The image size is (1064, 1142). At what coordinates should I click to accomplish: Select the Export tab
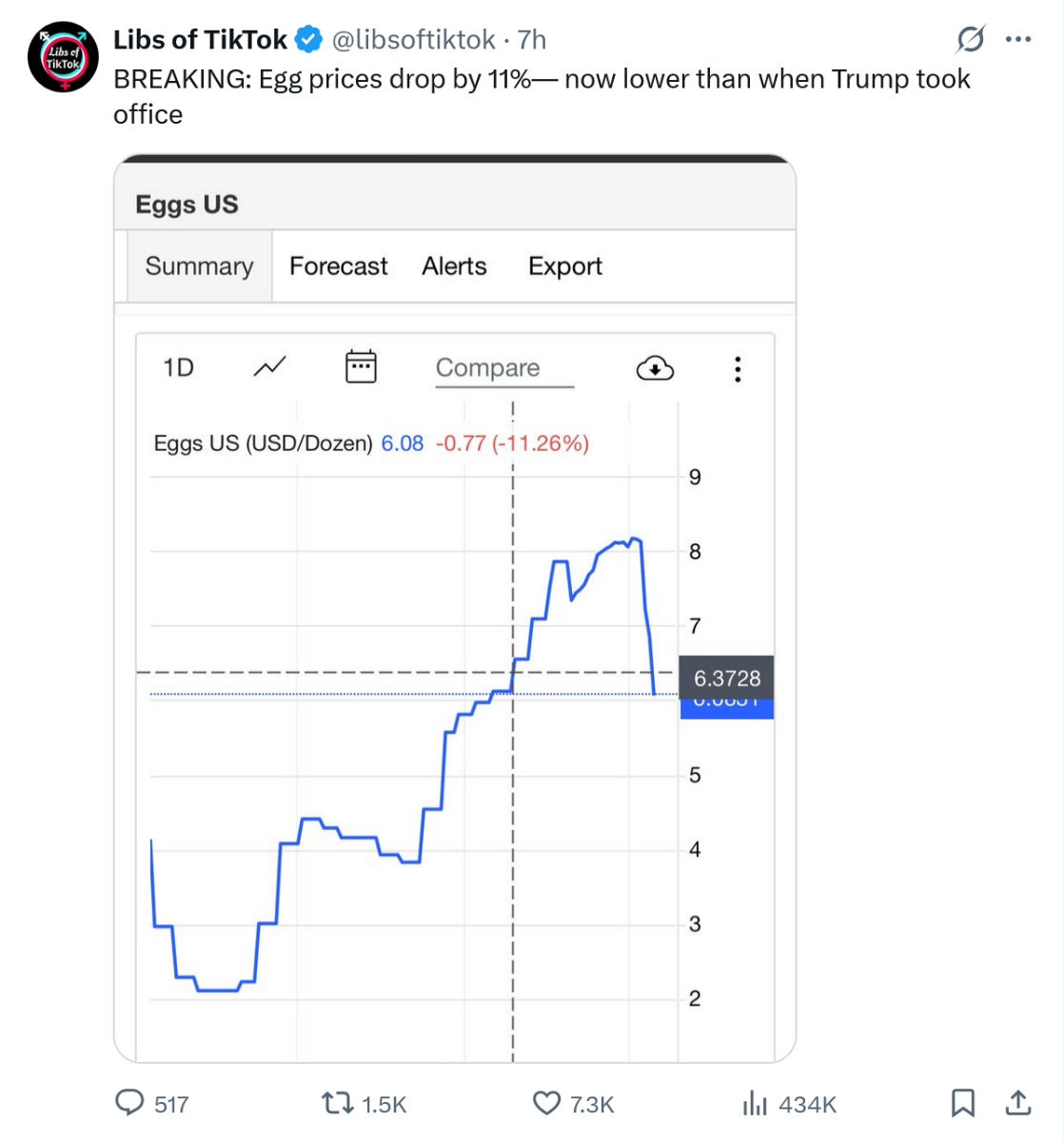tap(565, 266)
